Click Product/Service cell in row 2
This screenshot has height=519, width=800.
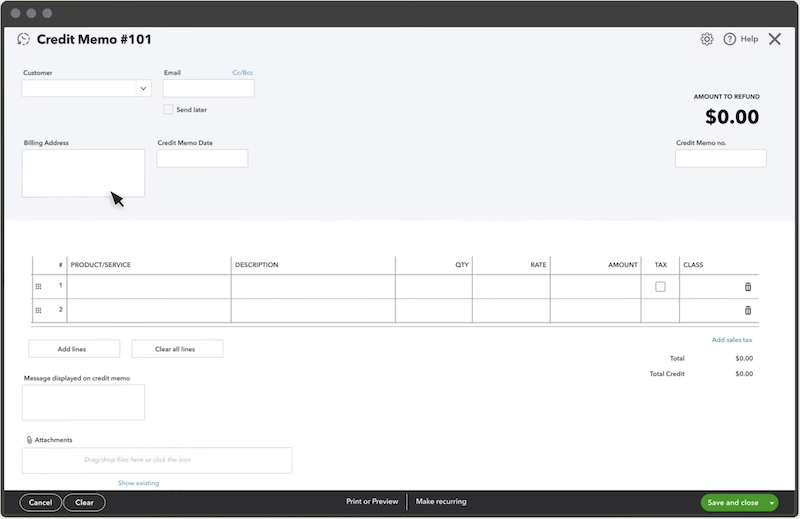pos(149,310)
